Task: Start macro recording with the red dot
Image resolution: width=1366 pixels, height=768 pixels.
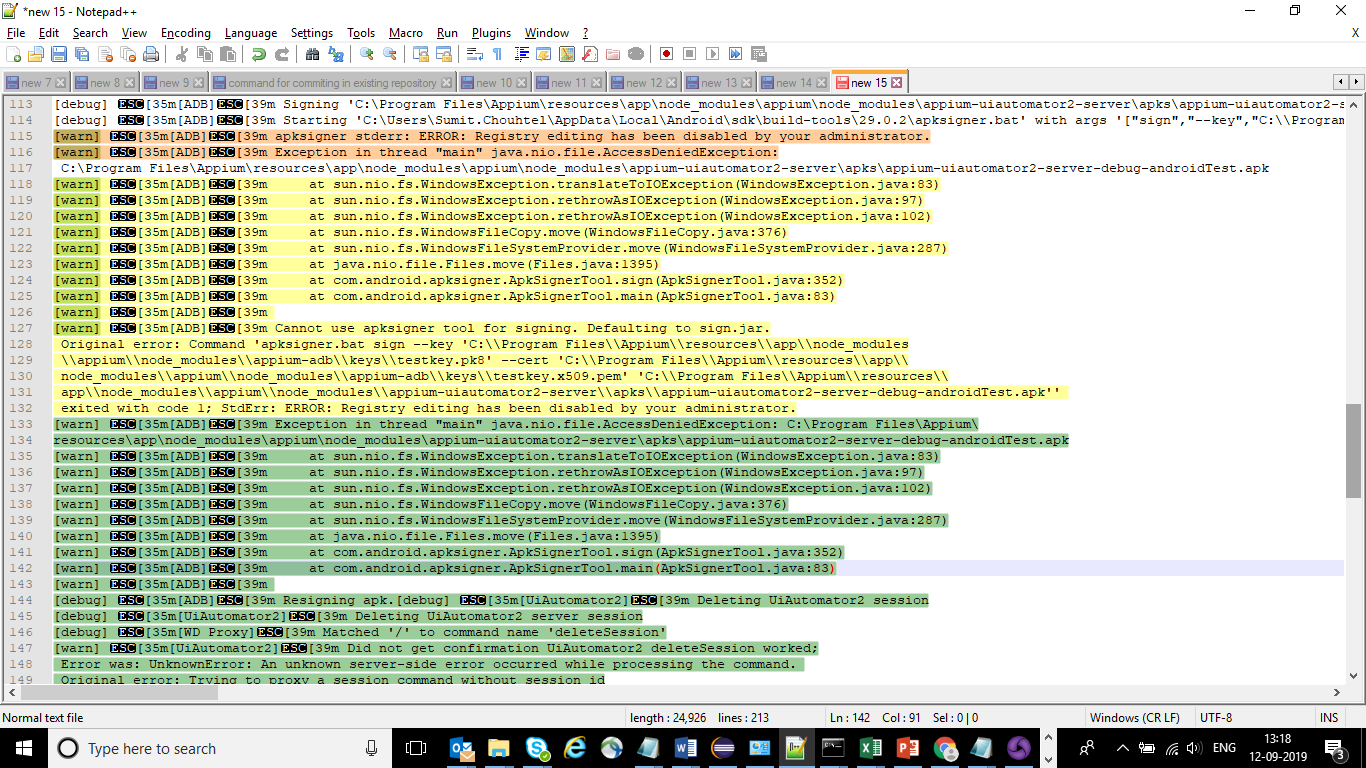Action: coord(667,54)
